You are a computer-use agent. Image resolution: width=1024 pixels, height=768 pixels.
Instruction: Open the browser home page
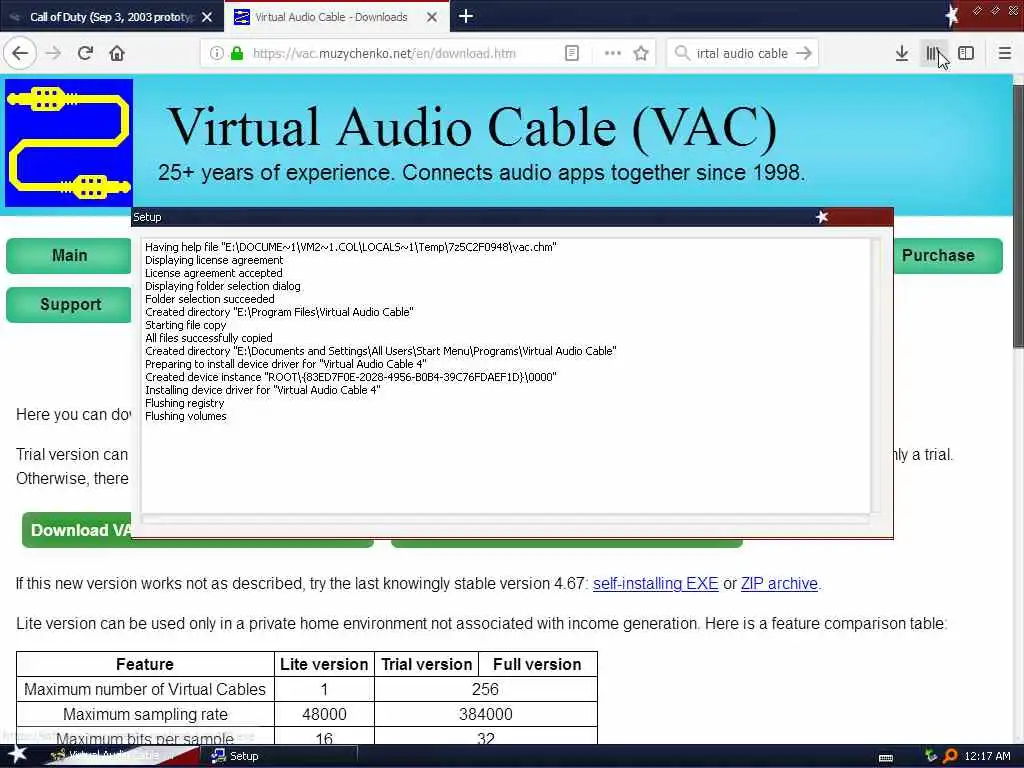tap(117, 53)
